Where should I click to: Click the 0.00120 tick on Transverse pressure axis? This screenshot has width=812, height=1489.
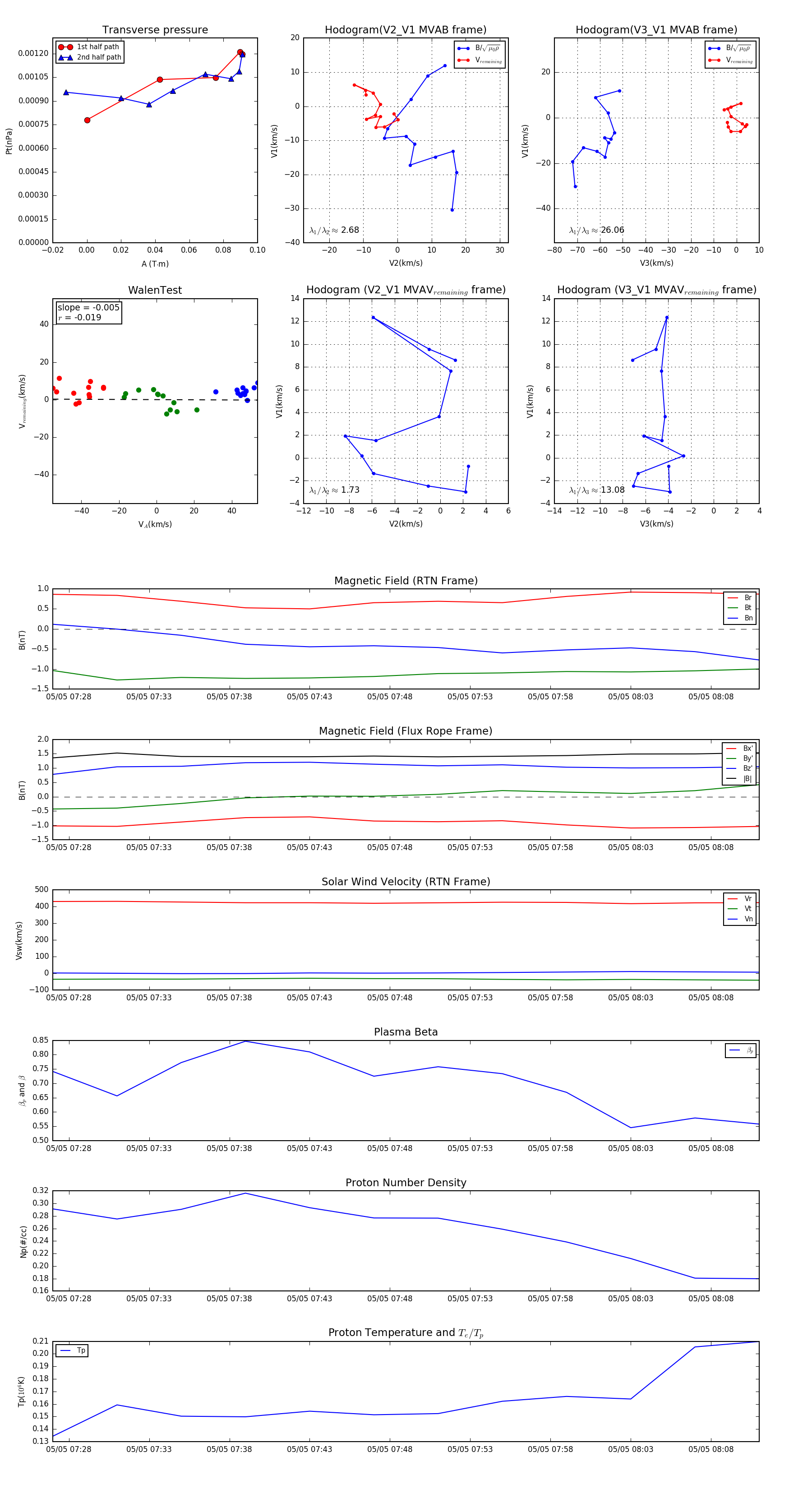coord(33,53)
